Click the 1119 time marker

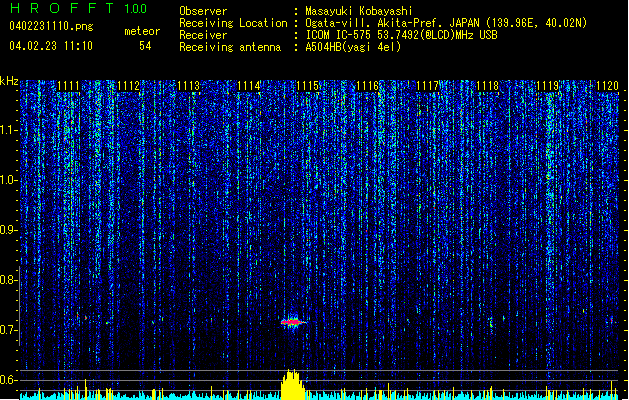point(548,86)
